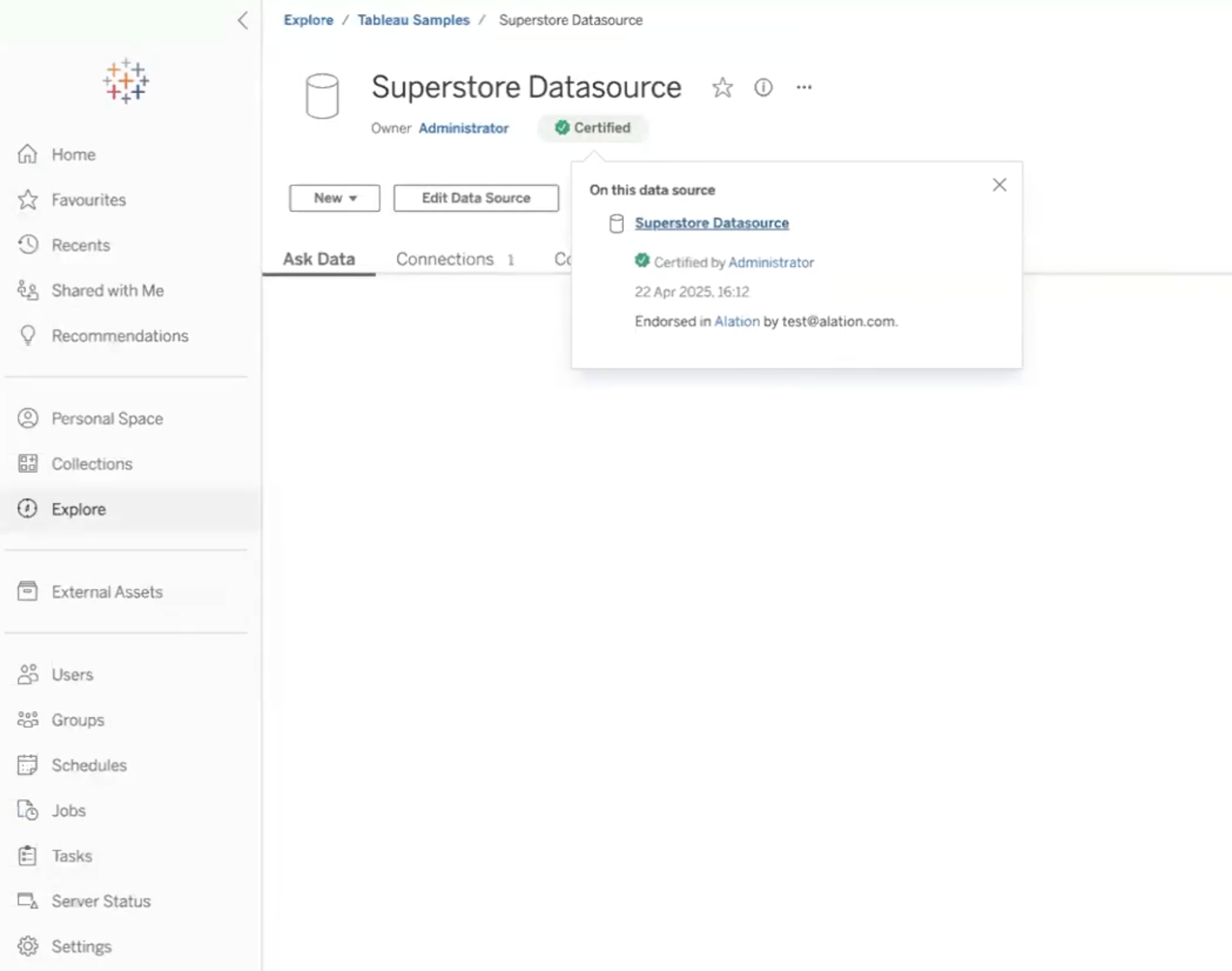Collapse the navigation sidebar using the chevron
The width and height of the screenshot is (1232, 971).
pyautogui.click(x=243, y=21)
